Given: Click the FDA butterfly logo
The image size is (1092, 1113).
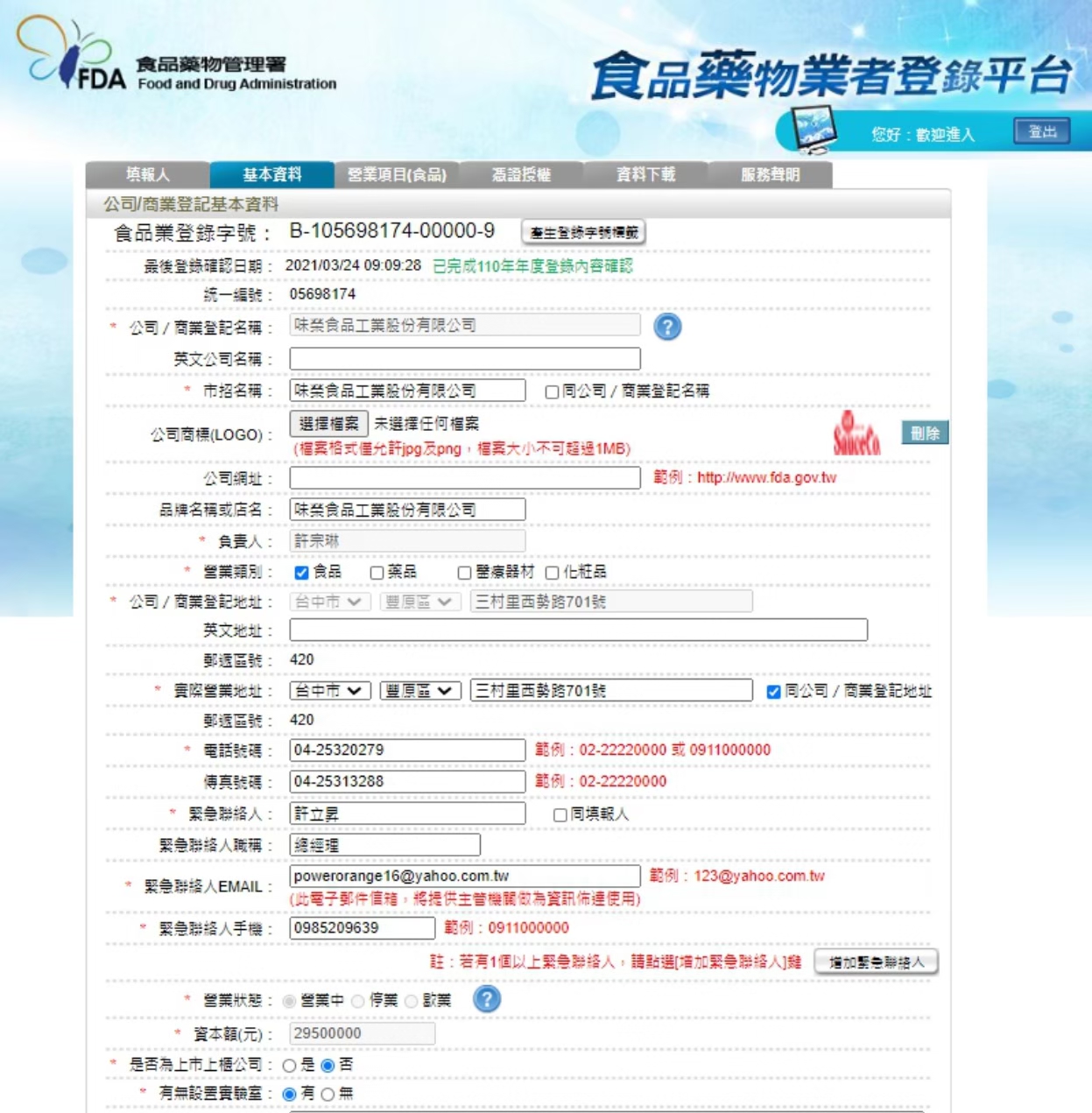Looking at the screenshot, I should pos(71,54).
